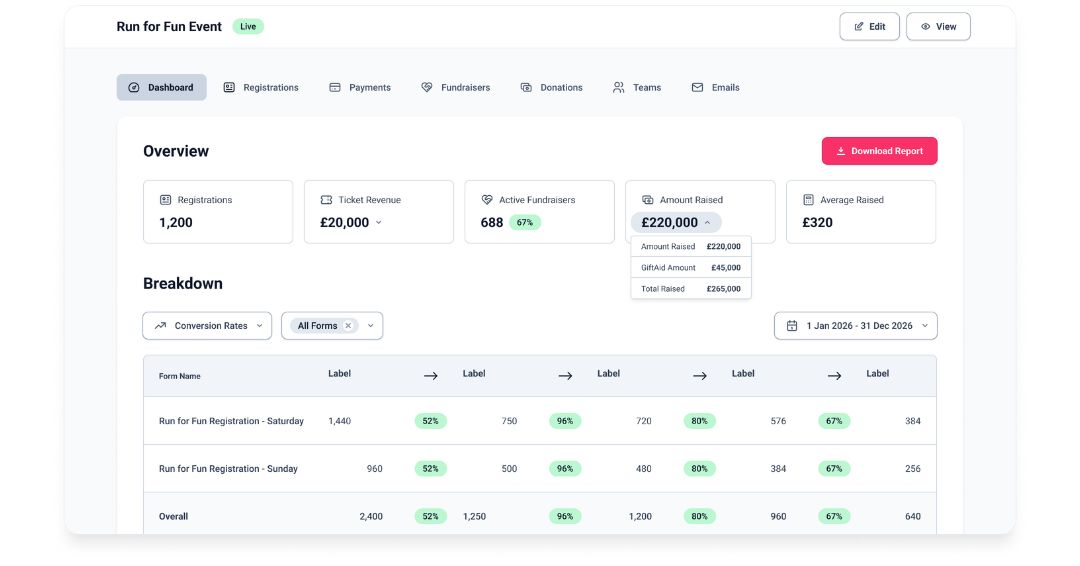
Task: Click the Download Report button
Action: coord(880,151)
